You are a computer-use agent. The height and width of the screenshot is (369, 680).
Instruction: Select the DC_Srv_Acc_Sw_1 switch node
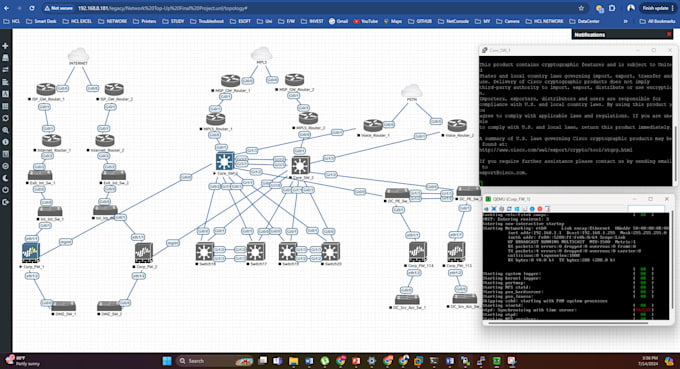[x=407, y=300]
